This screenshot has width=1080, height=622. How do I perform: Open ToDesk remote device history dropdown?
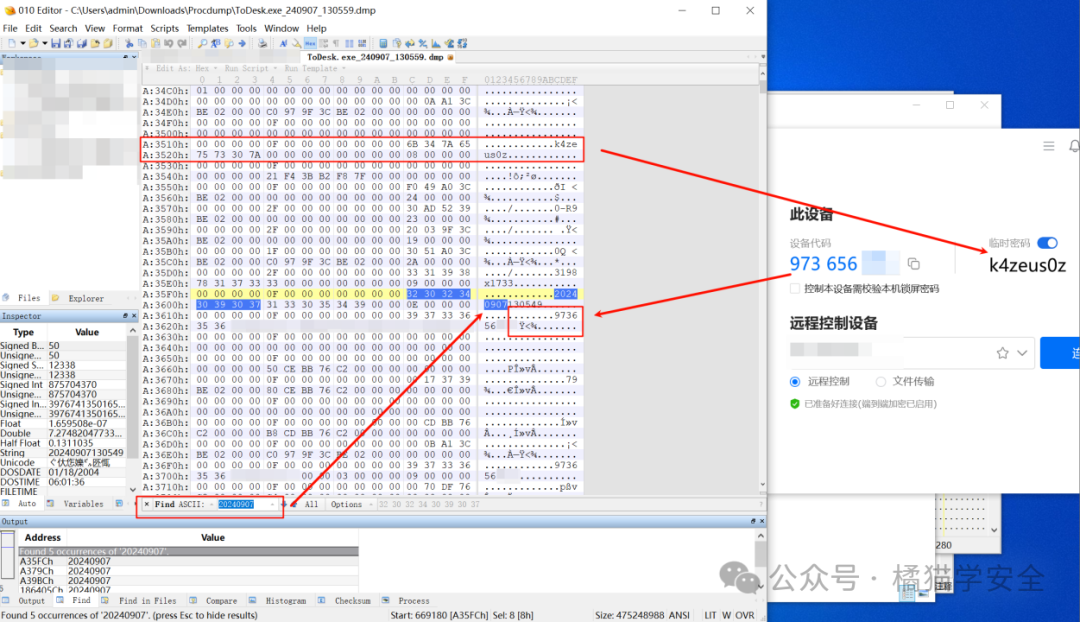point(1022,353)
